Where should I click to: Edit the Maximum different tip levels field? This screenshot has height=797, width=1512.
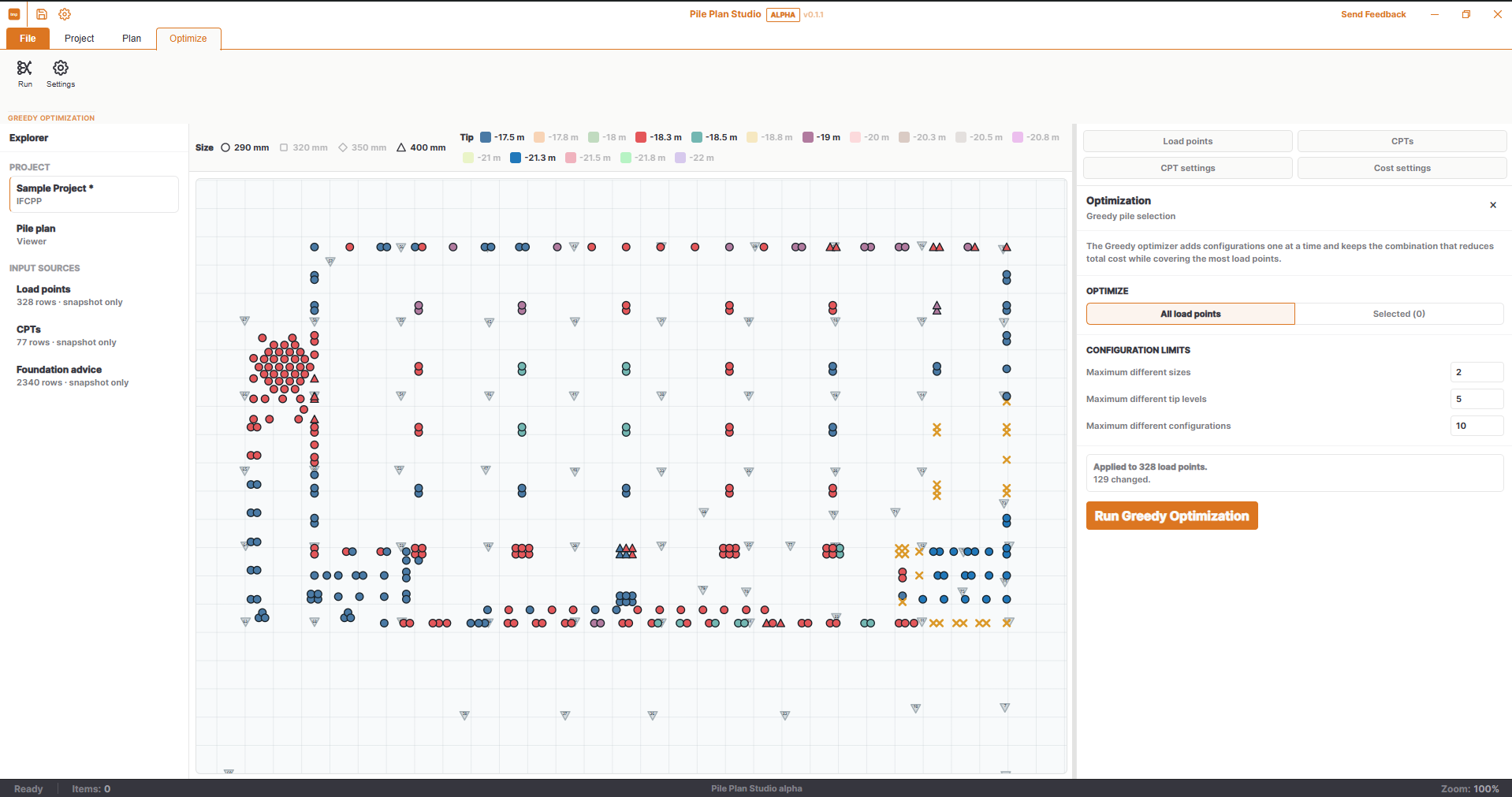pyautogui.click(x=1477, y=399)
